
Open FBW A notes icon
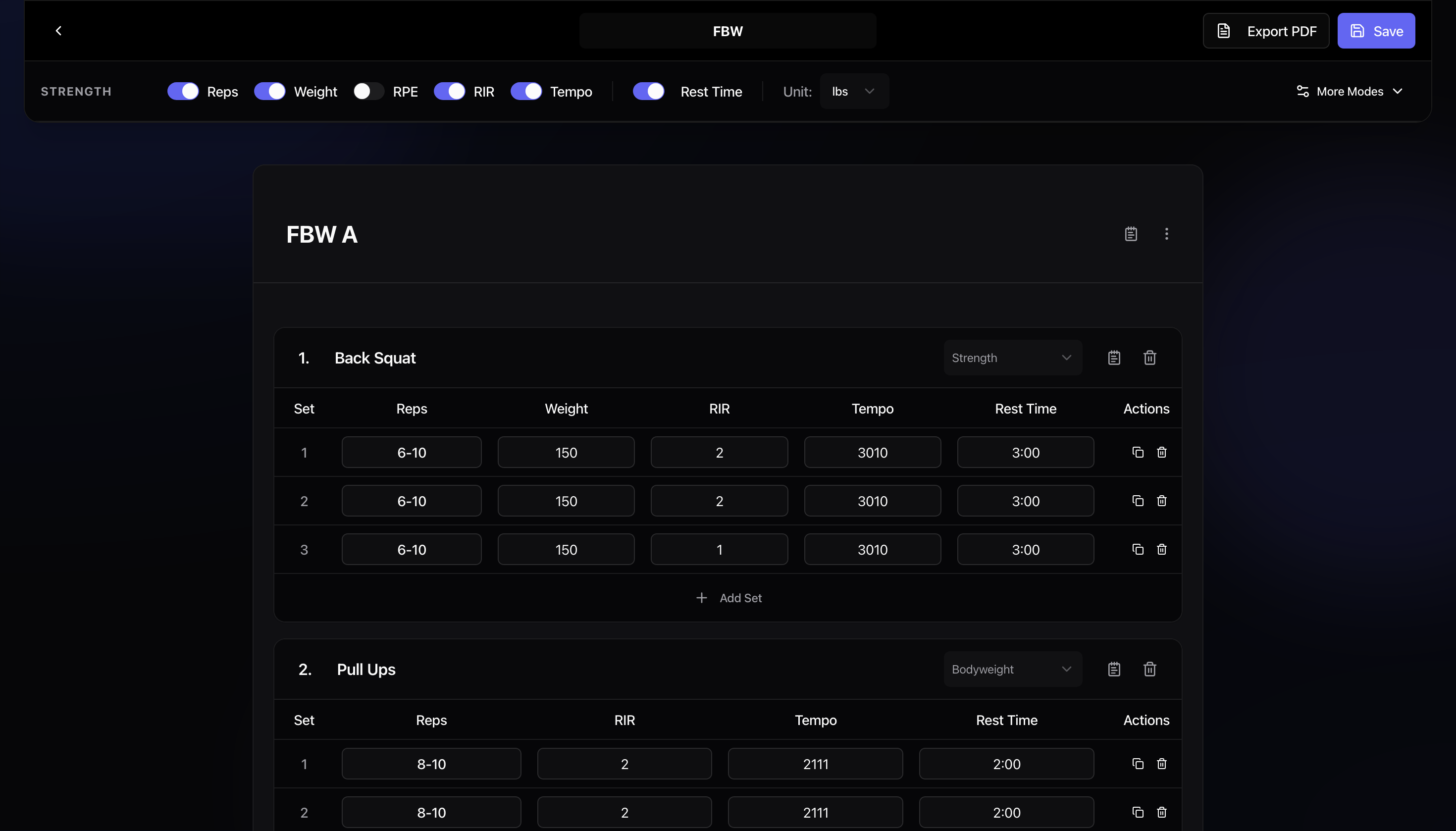tap(1131, 234)
